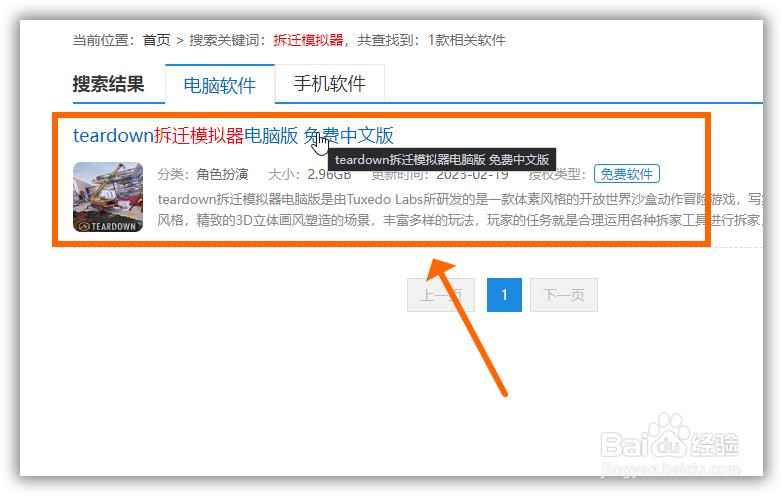This screenshot has height=496, width=783.
Task: Switch to the 手机软件 tab
Action: pyautogui.click(x=330, y=83)
